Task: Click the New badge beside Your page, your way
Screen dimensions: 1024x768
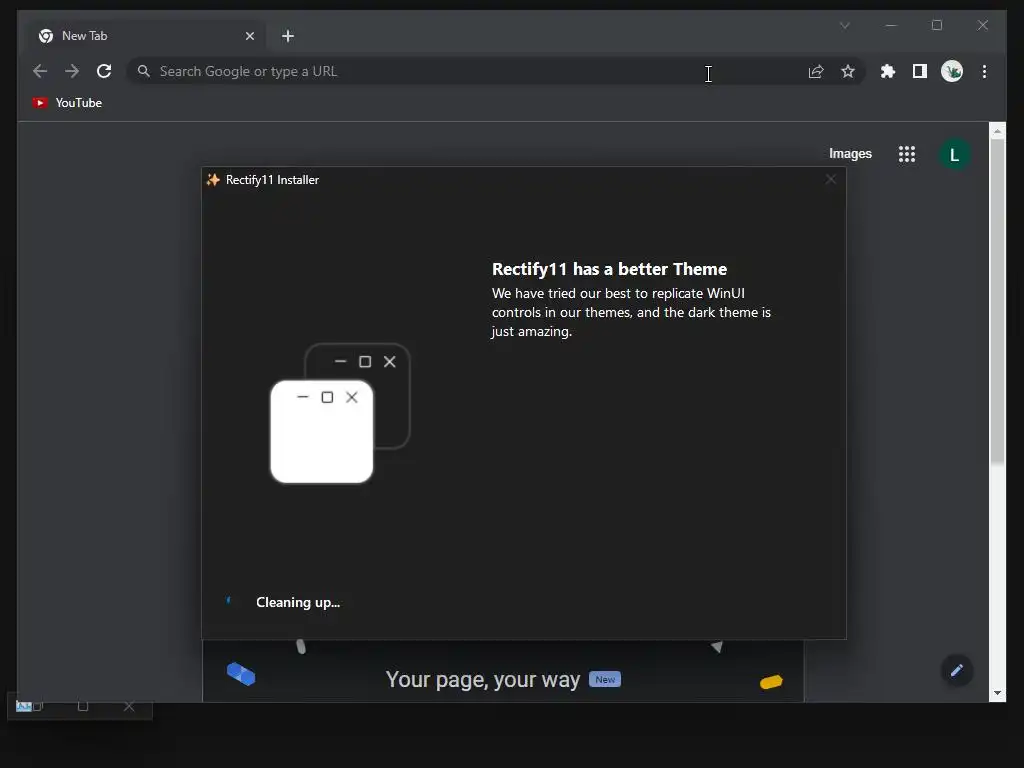Action: coord(605,679)
